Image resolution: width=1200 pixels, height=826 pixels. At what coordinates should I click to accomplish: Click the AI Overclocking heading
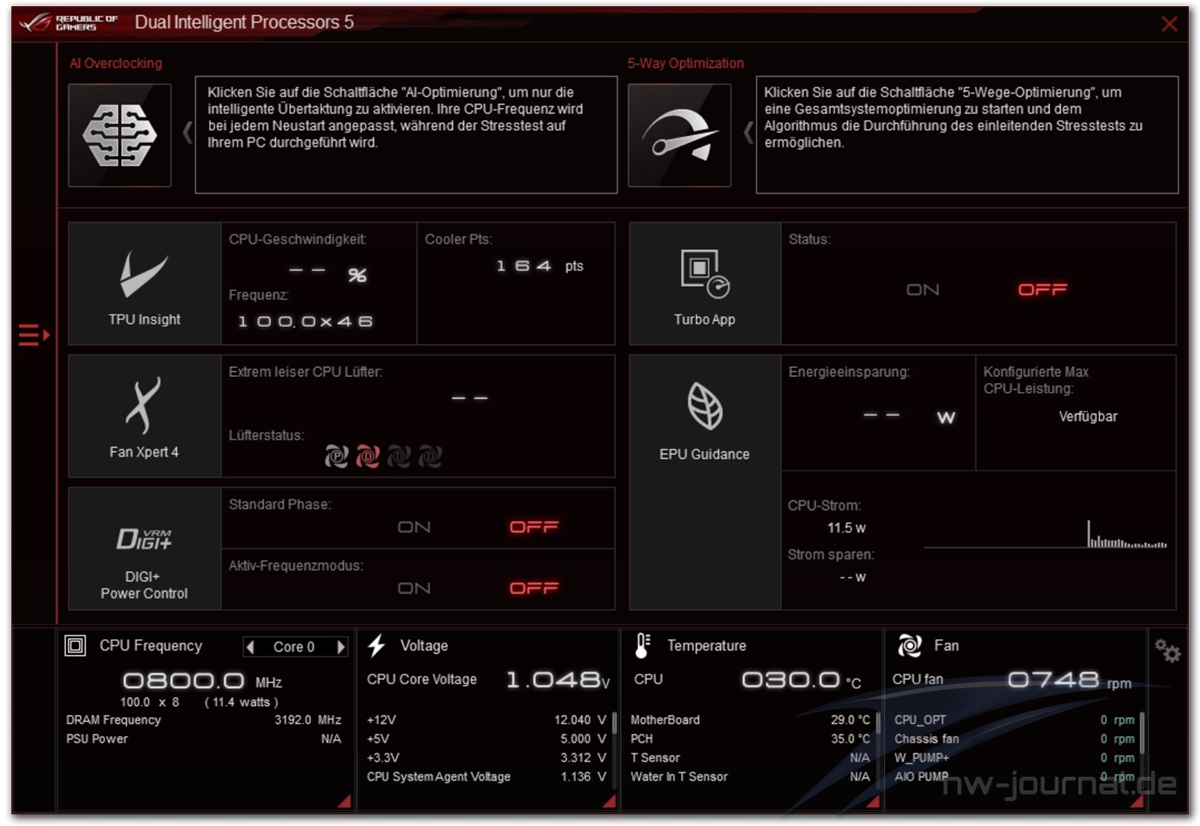click(x=115, y=63)
